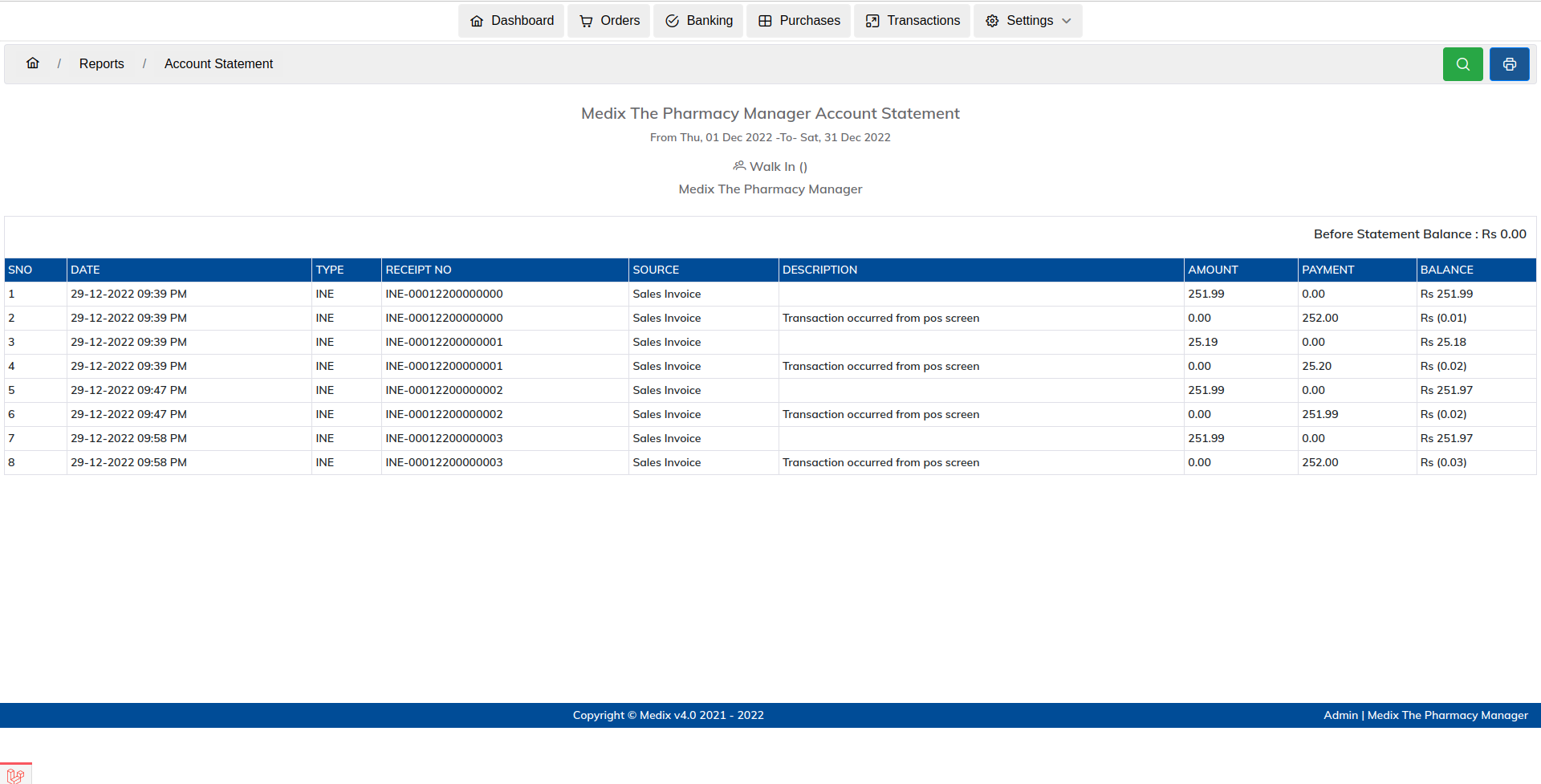The width and height of the screenshot is (1541, 784).
Task: Select receipt INE-00012200000001 in row 3
Action: [444, 342]
